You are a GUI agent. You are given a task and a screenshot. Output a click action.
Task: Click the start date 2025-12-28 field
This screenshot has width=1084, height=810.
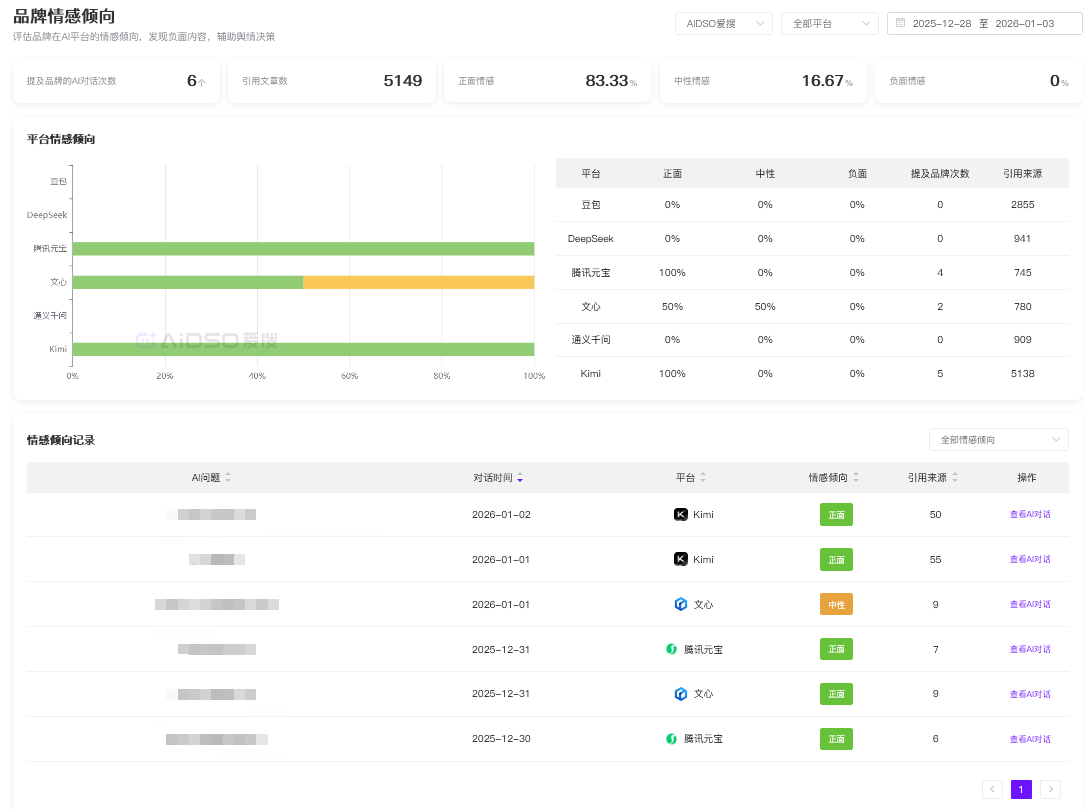940,23
